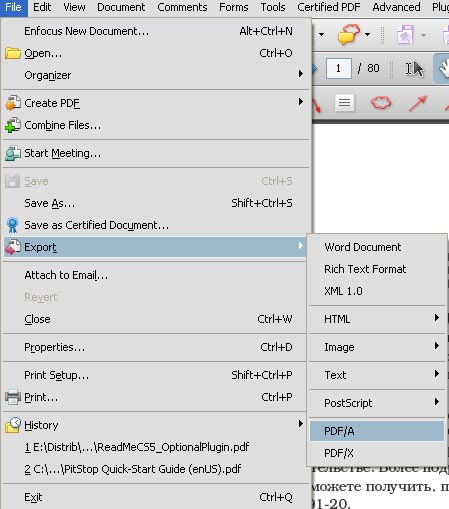The image size is (449, 509).
Task: Click the Combine Files icon
Action: coord(13,125)
